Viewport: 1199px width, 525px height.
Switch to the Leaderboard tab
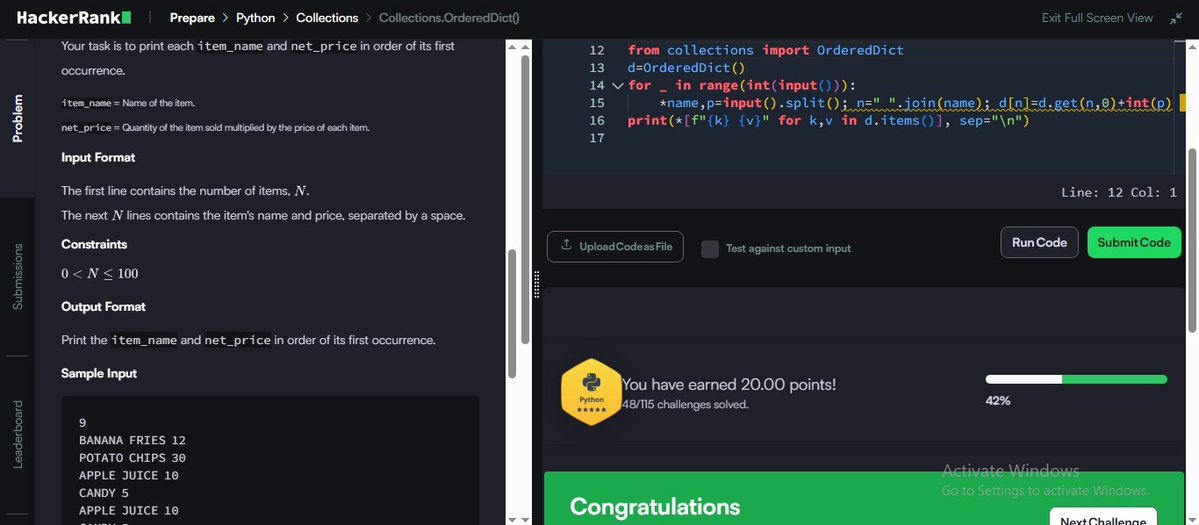pos(18,434)
